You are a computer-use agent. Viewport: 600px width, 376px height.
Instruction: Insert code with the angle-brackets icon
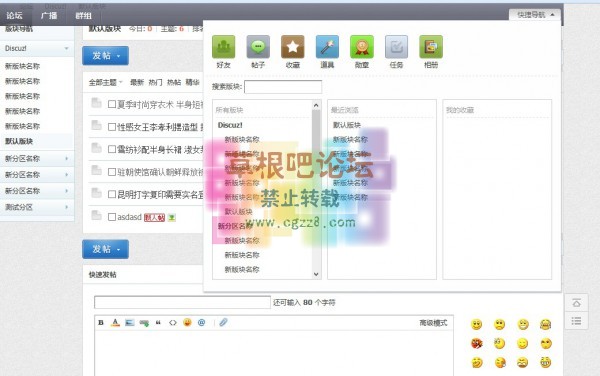point(173,322)
